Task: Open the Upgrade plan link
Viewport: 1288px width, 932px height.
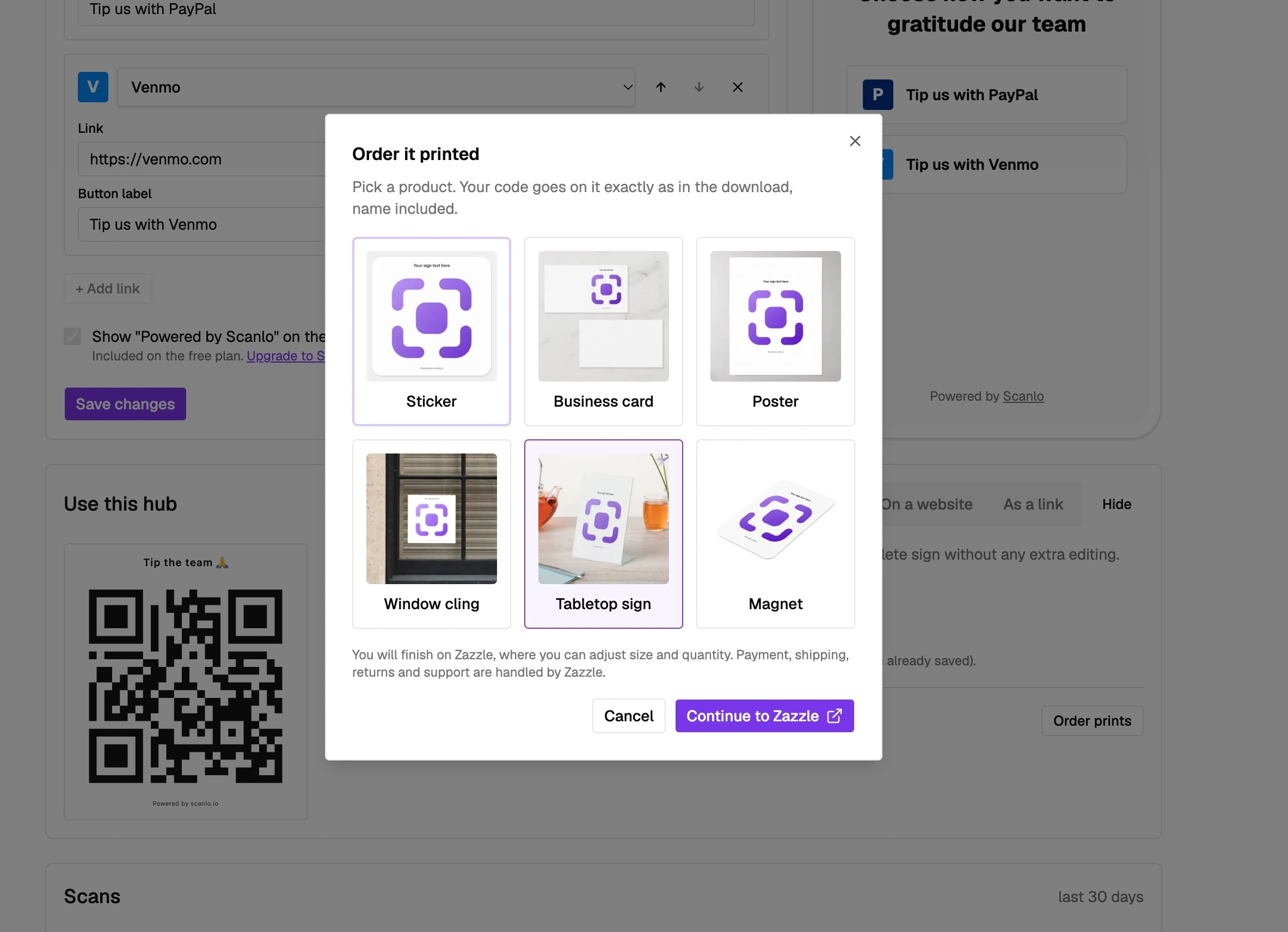Action: [x=286, y=356]
